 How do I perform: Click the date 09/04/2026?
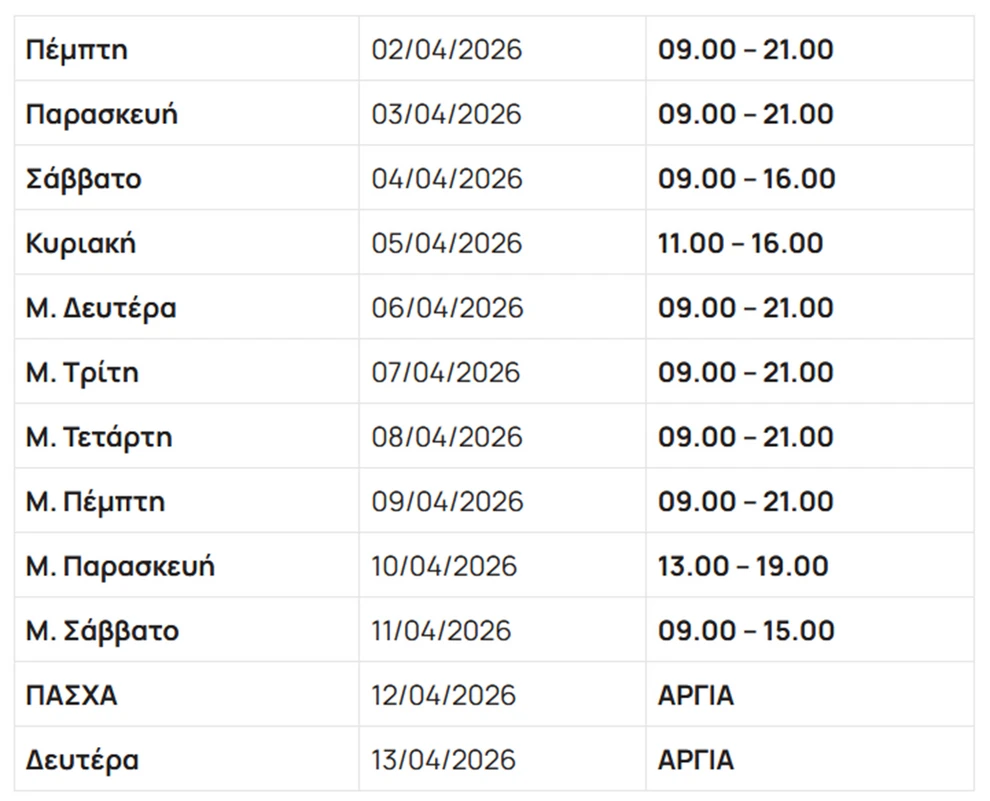(x=446, y=501)
